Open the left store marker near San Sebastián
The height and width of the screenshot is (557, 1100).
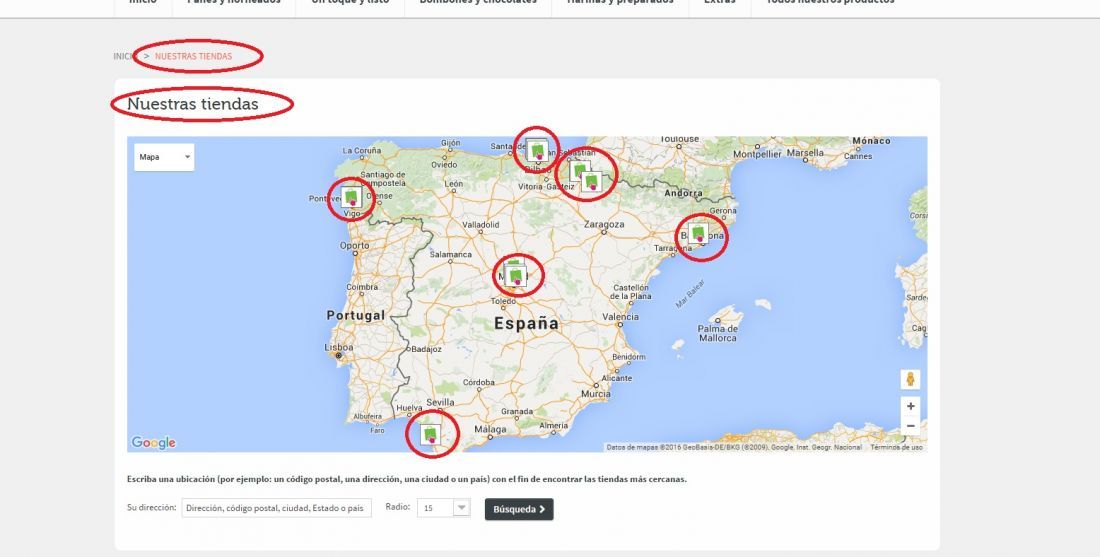coord(579,170)
